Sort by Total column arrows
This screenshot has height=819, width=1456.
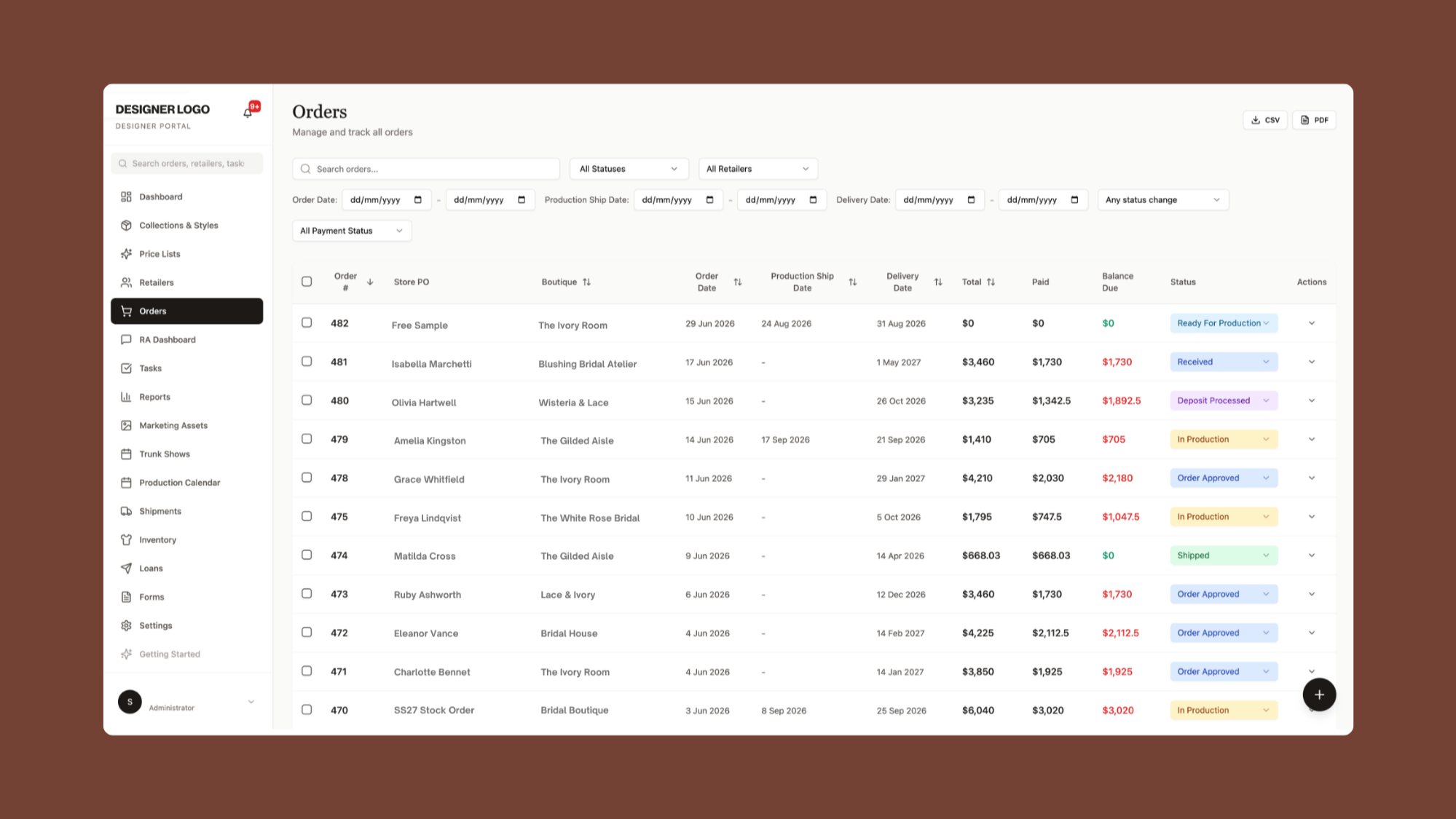coord(991,282)
